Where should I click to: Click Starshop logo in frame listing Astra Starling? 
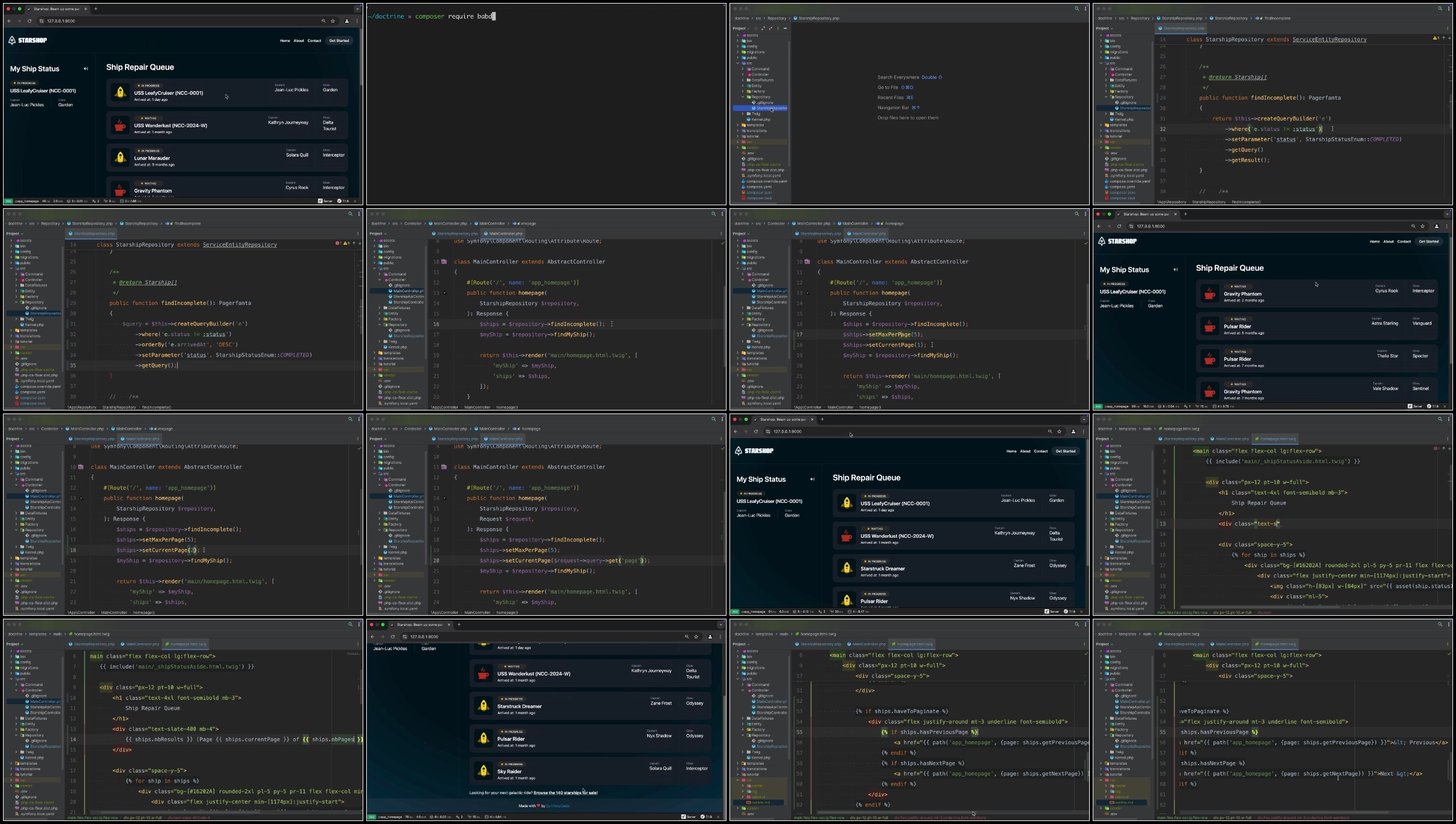(1117, 241)
